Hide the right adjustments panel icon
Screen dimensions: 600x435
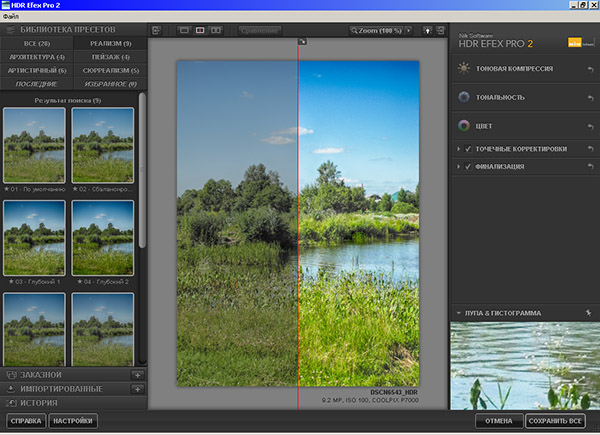pos(440,30)
